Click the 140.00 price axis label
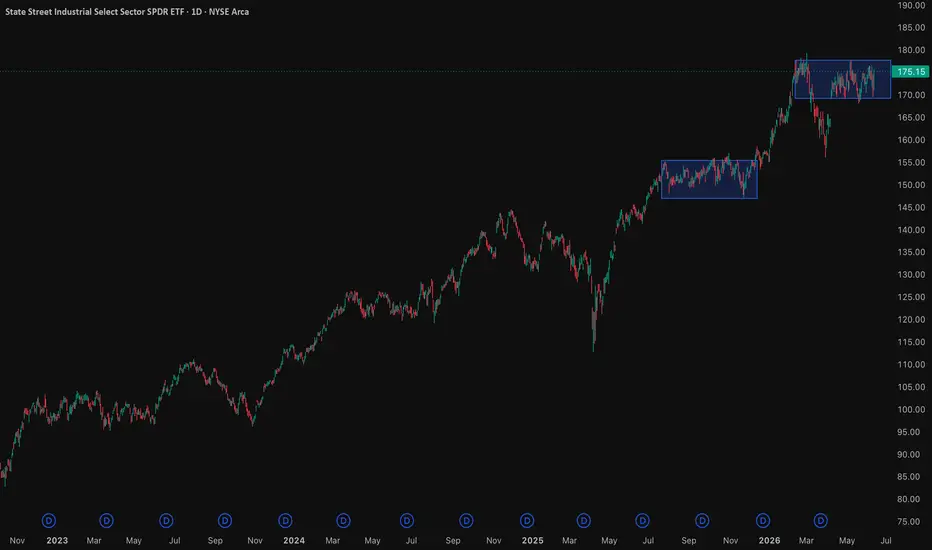The width and height of the screenshot is (932, 550). tap(911, 230)
